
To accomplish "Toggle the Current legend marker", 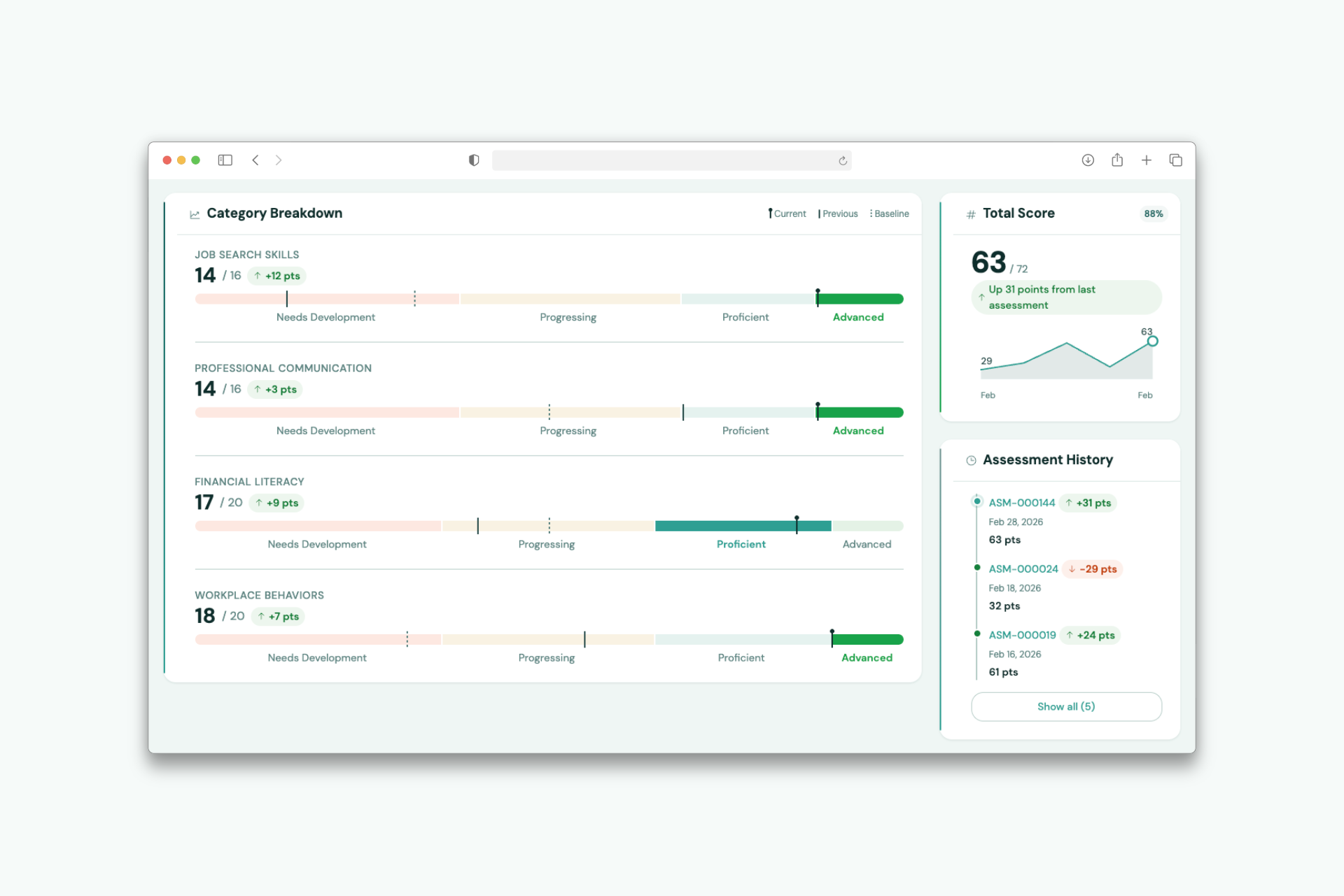I will (787, 213).
